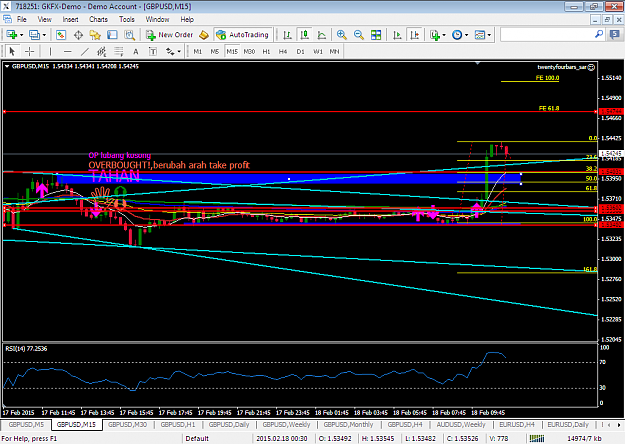This screenshot has width=625, height=444.
Task: Toggle the AutoTrading button
Action: point(243,35)
